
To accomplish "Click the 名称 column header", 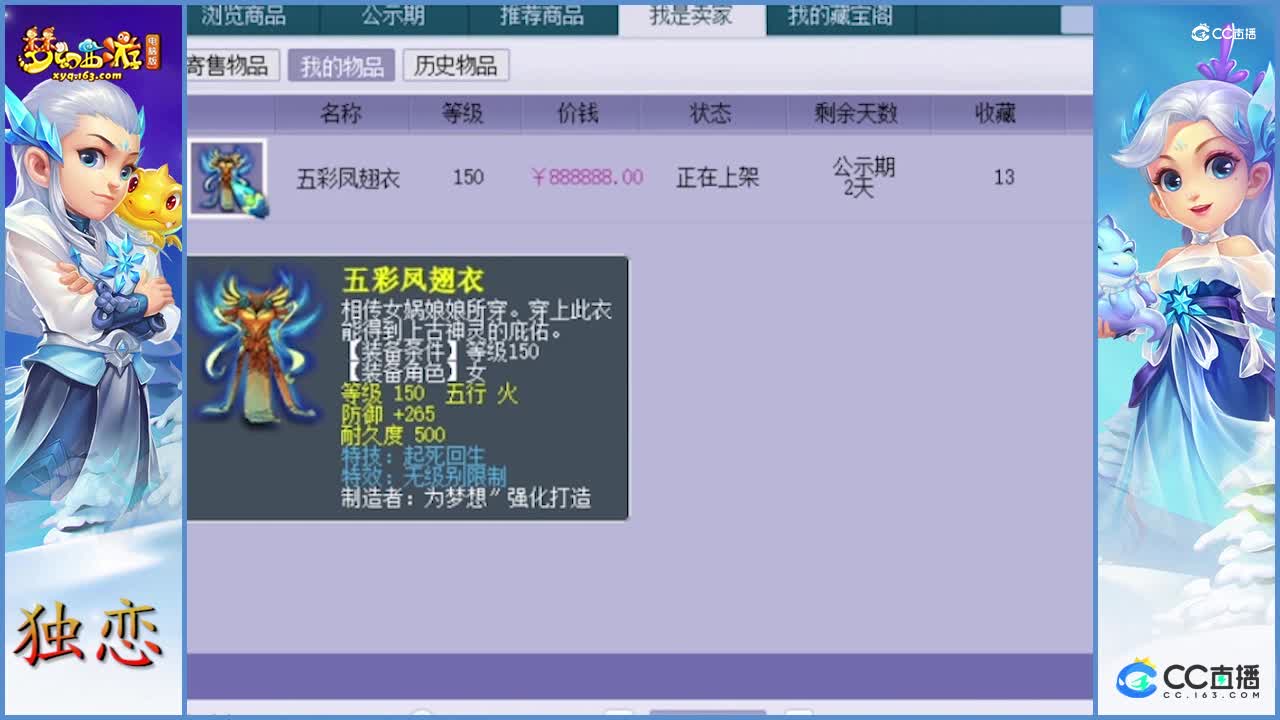I will point(341,114).
